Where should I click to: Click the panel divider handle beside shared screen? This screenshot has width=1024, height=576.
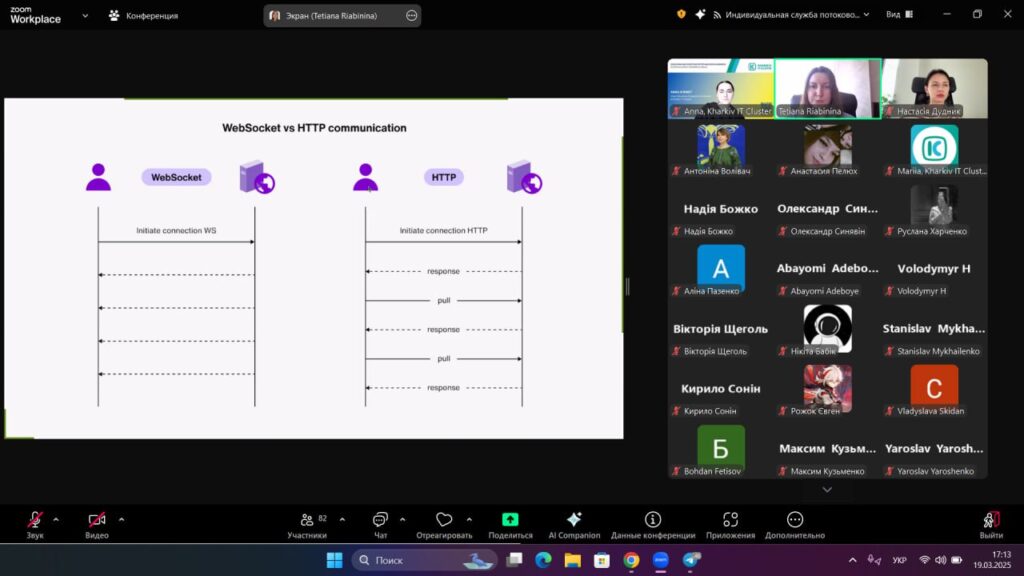pyautogui.click(x=628, y=287)
